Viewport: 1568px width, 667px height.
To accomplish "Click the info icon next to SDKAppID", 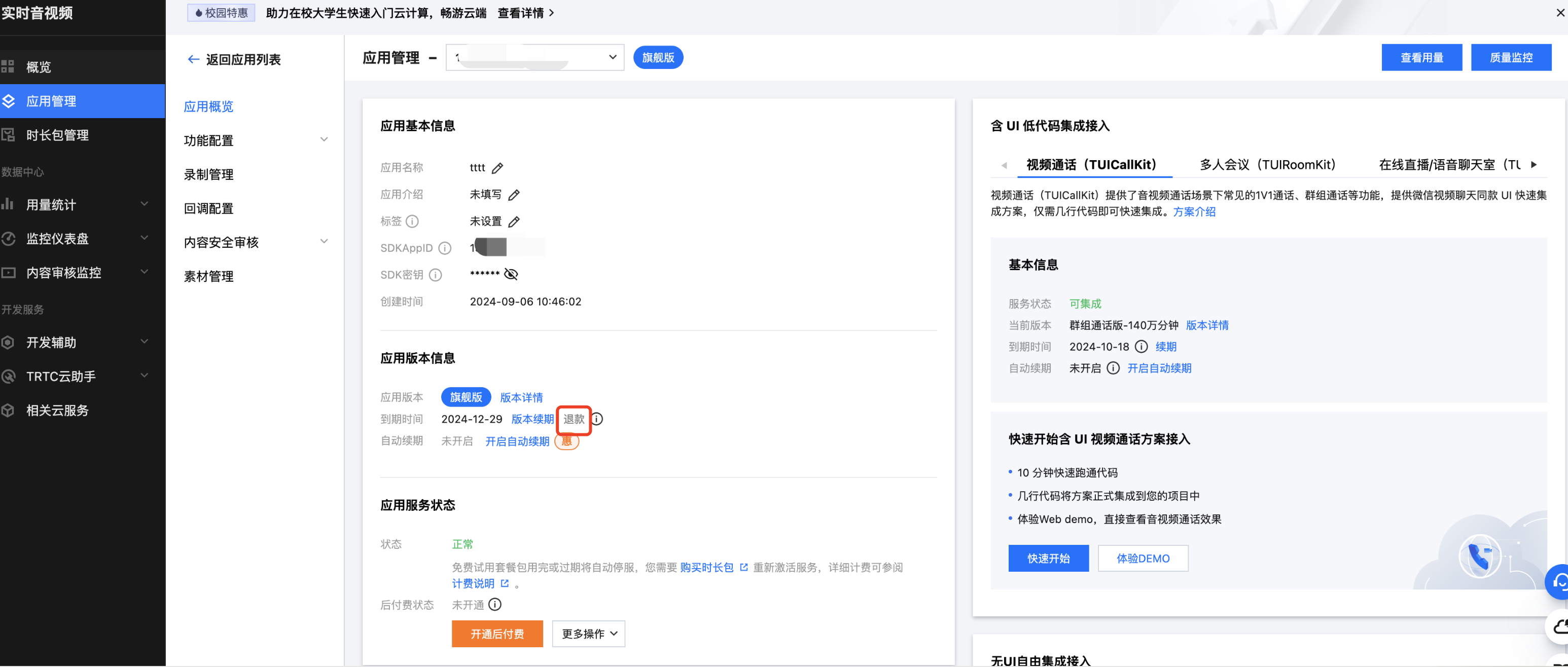I will 445,248.
